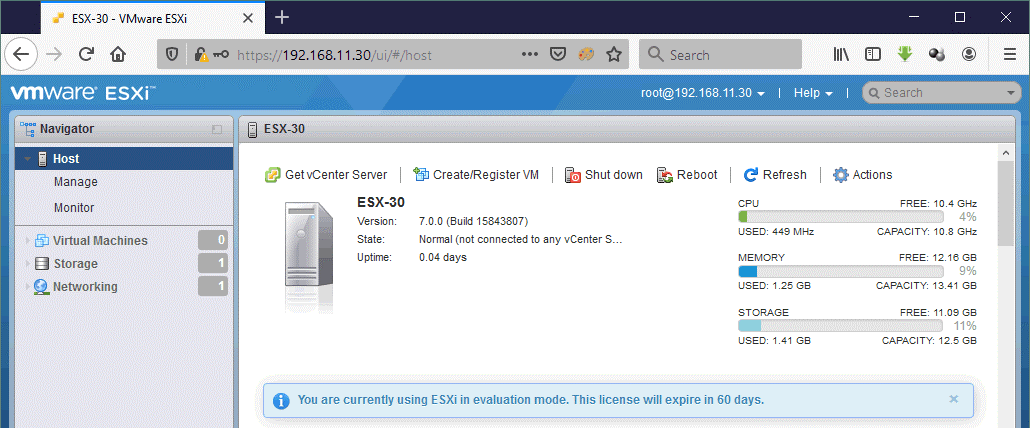Open the Help dropdown menu
1030x428 pixels.
pyautogui.click(x=812, y=93)
